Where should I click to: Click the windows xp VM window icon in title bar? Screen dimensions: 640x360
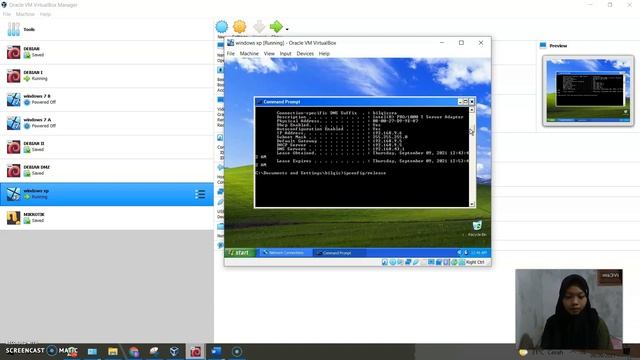pos(231,42)
